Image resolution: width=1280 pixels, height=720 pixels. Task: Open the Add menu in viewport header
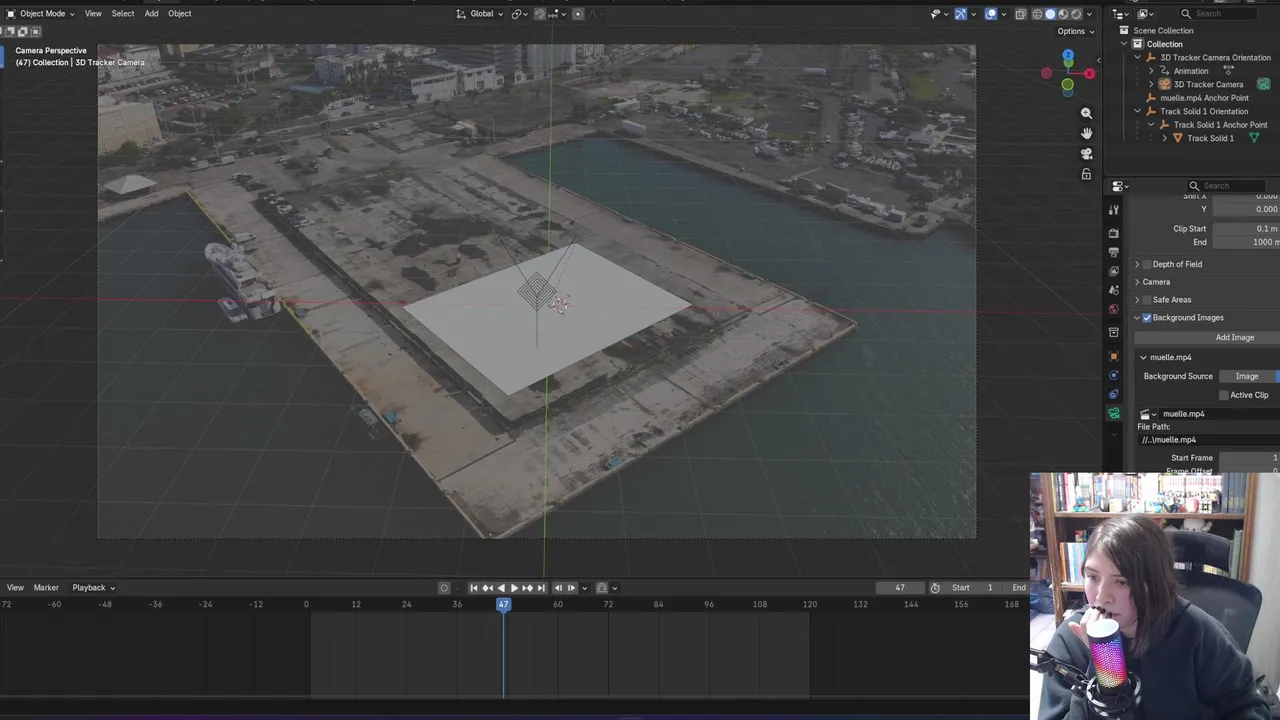[x=151, y=14]
